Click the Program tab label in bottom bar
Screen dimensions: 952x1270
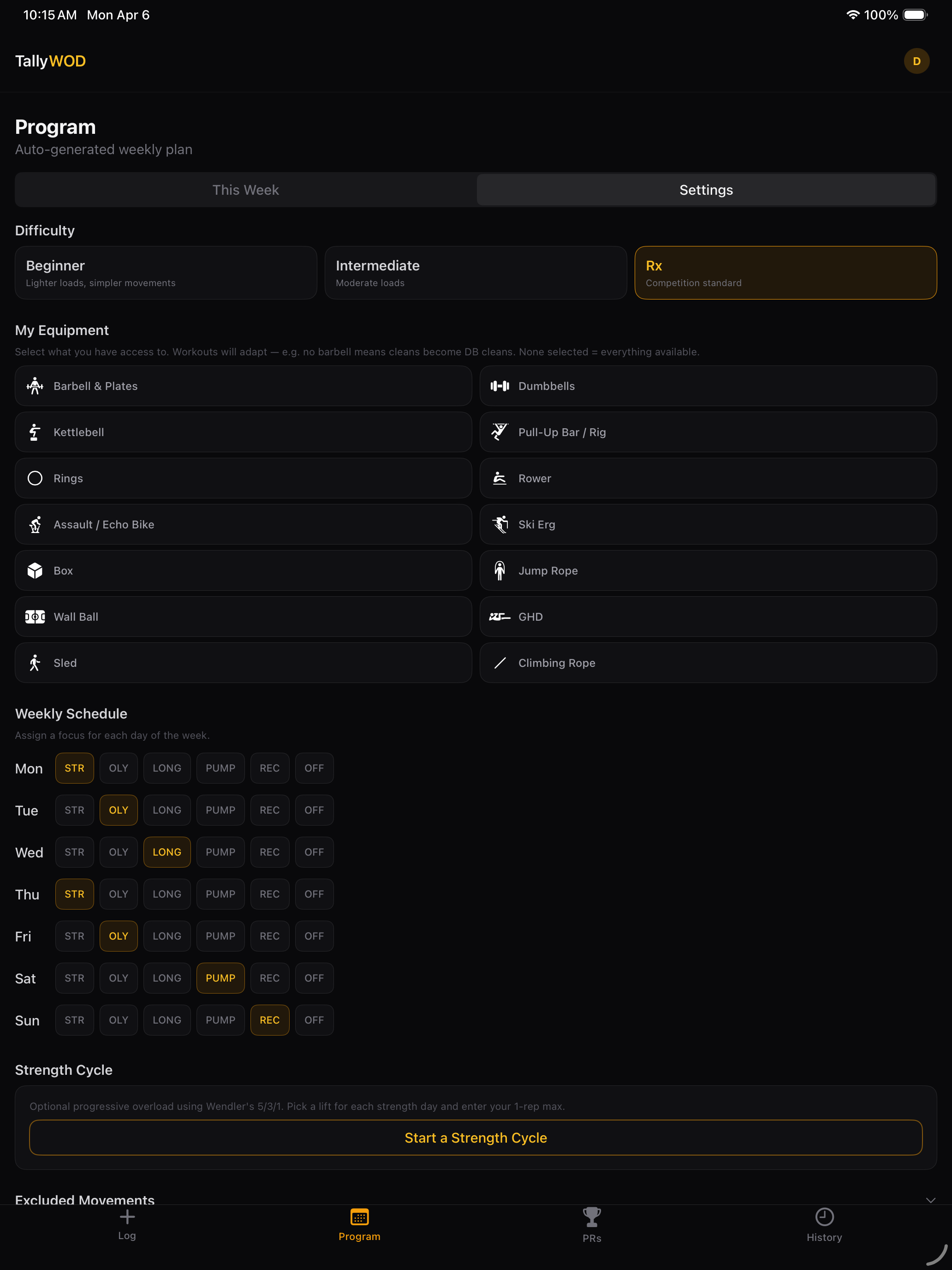pos(359,1236)
